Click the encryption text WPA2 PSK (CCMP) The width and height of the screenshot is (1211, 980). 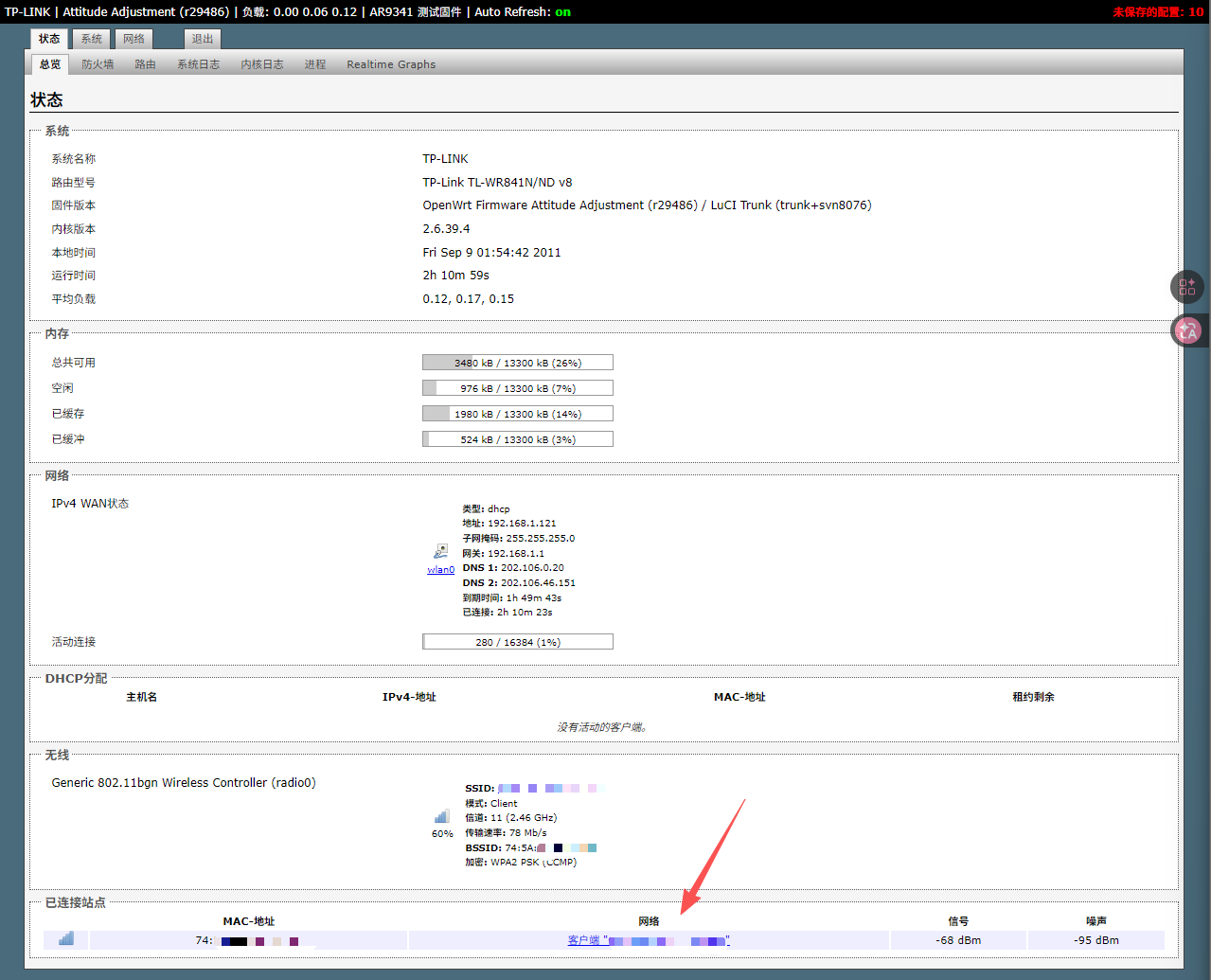click(x=533, y=863)
